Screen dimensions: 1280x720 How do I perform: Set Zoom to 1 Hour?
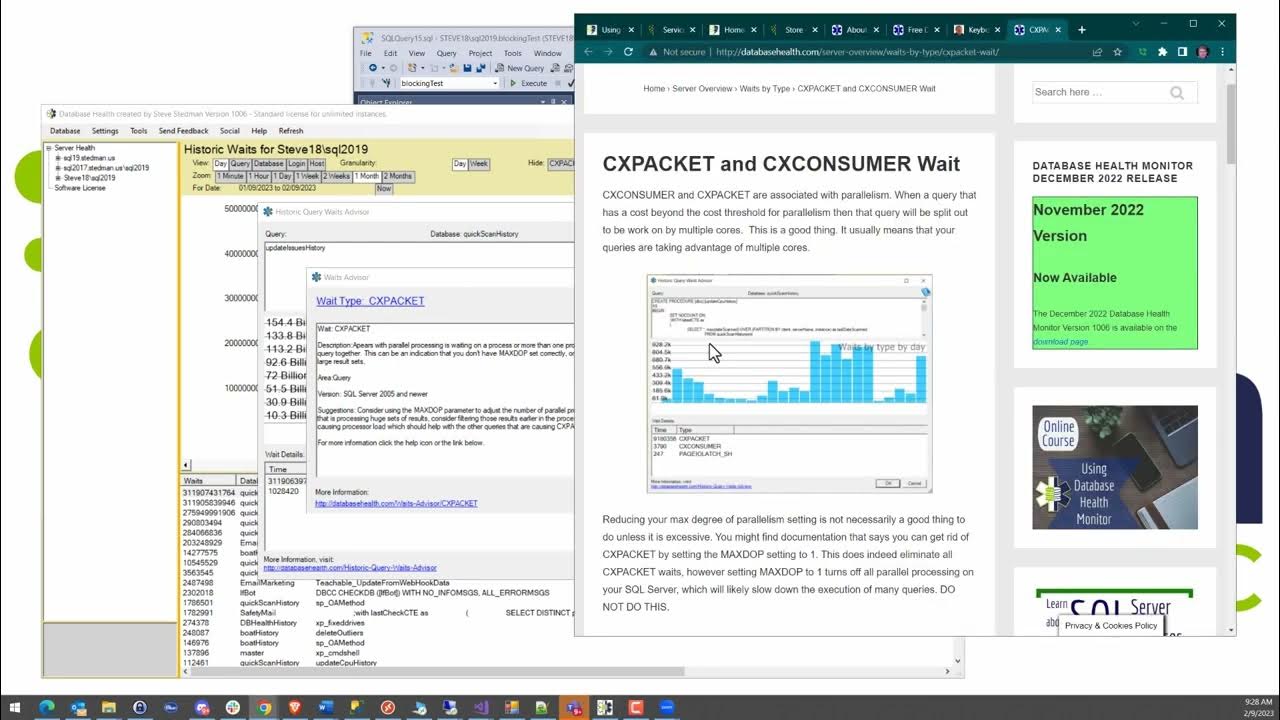point(258,176)
